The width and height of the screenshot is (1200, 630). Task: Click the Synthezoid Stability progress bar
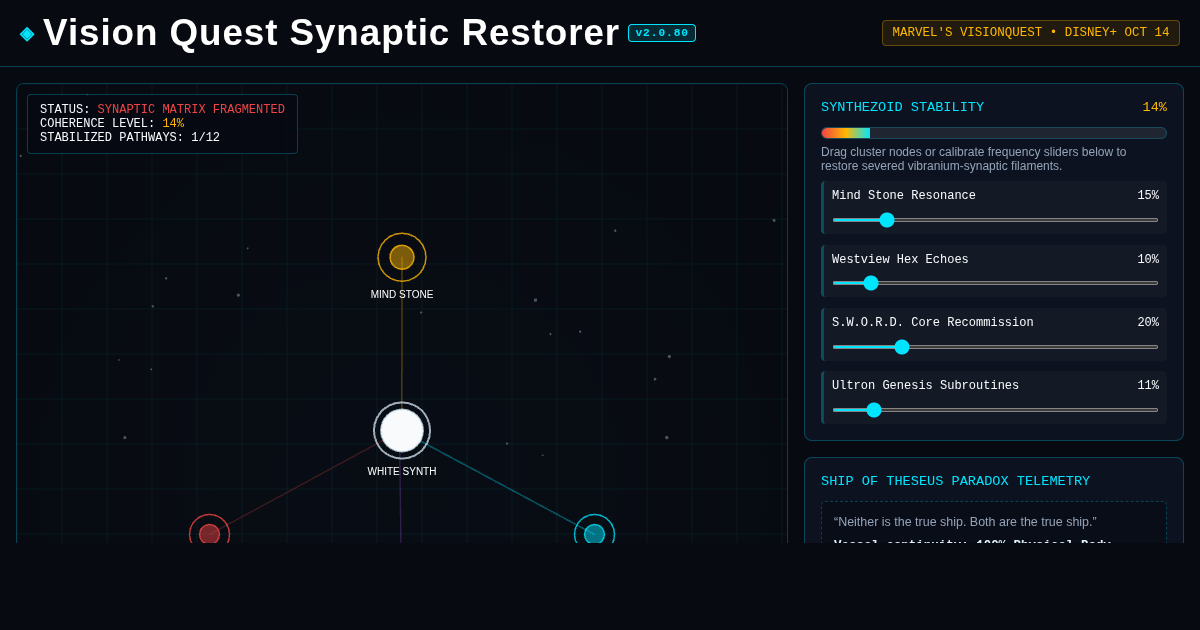pos(994,133)
